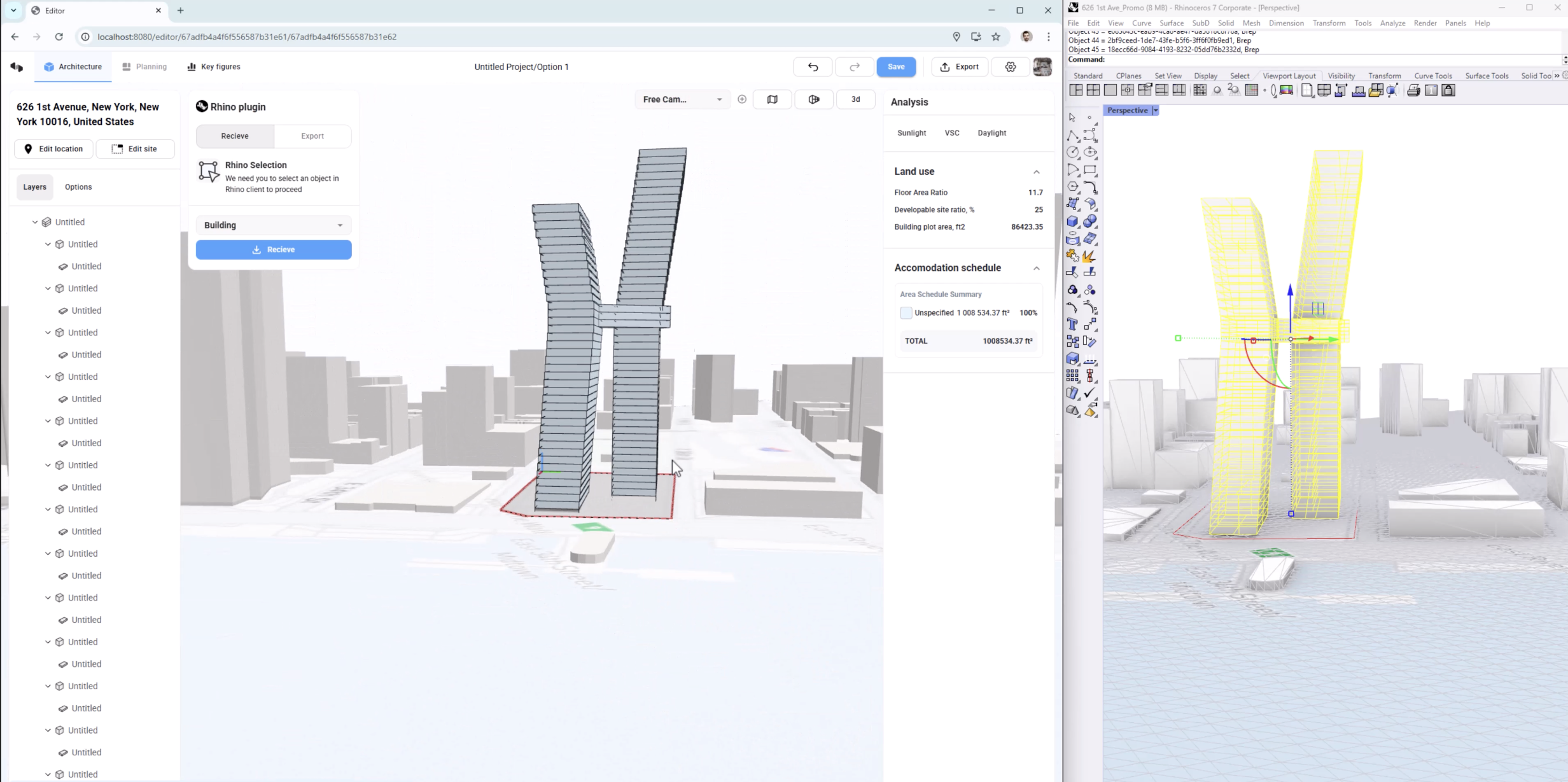Toggle the 3d view mode button
The height and width of the screenshot is (782, 1568).
point(856,99)
